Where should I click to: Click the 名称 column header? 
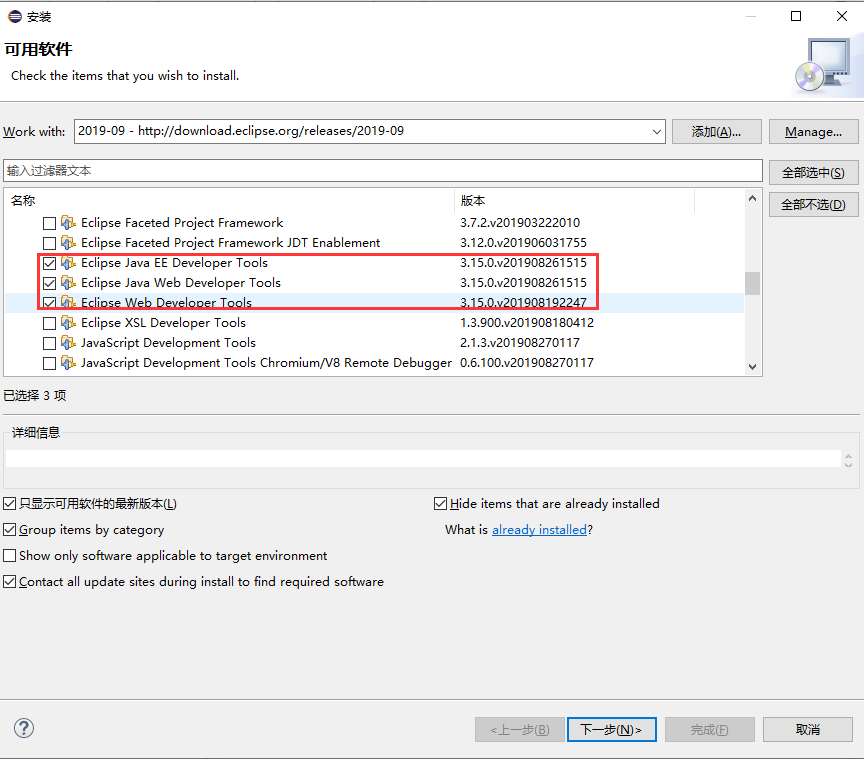click(230, 201)
